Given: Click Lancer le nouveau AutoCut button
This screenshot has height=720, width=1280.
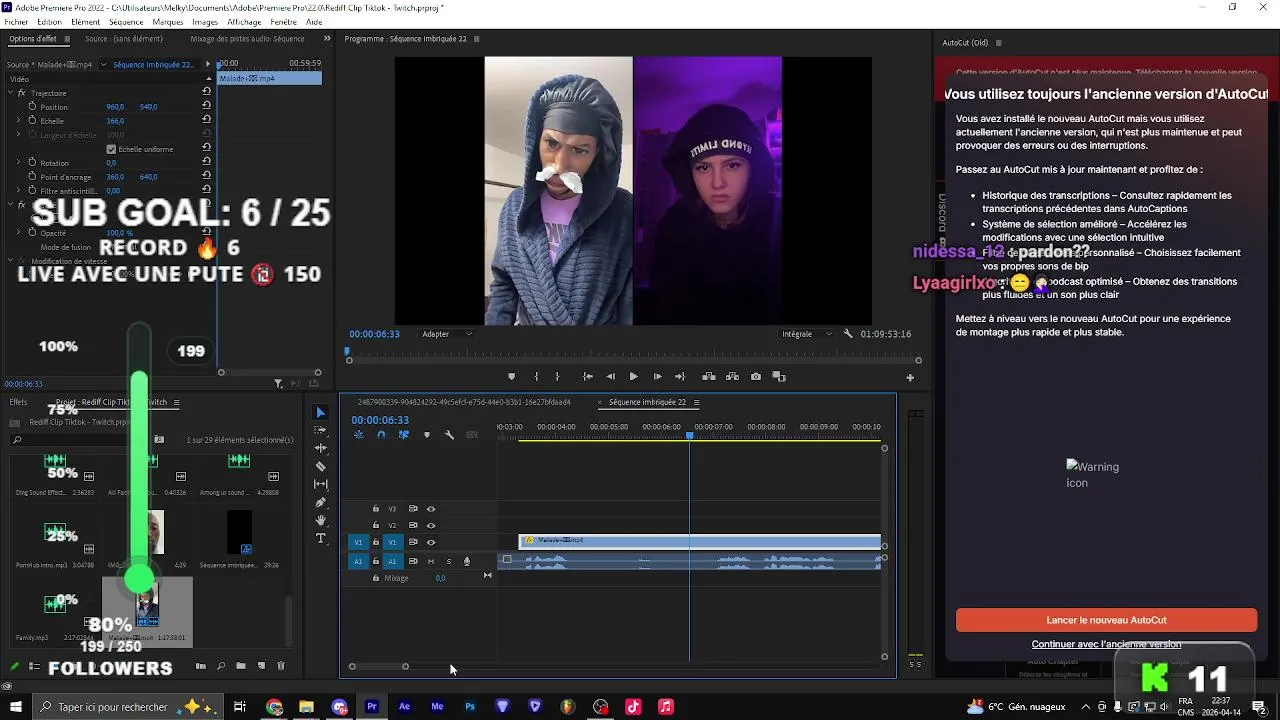Looking at the screenshot, I should click(1106, 620).
